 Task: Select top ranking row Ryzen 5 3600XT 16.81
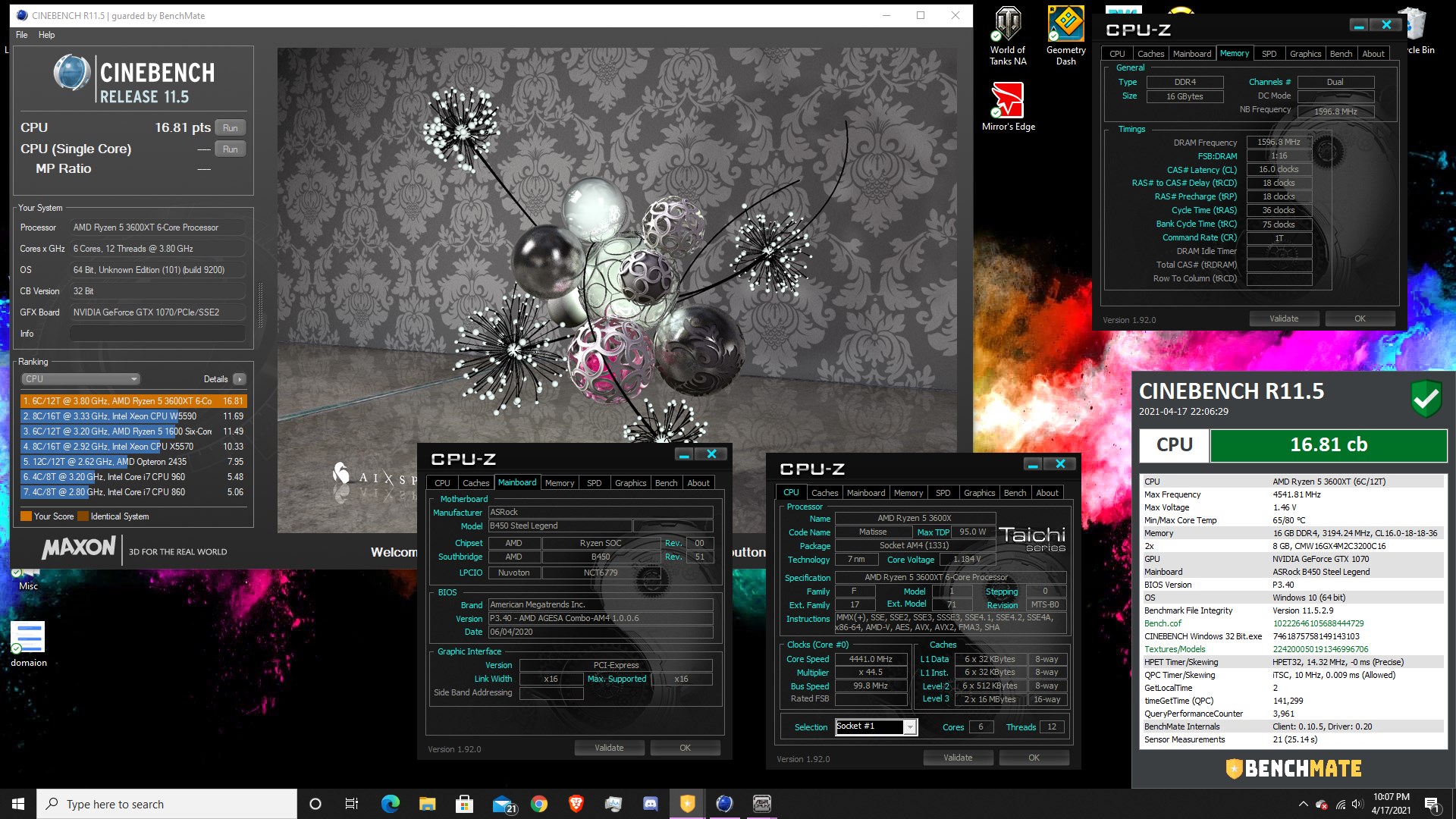pos(133,401)
